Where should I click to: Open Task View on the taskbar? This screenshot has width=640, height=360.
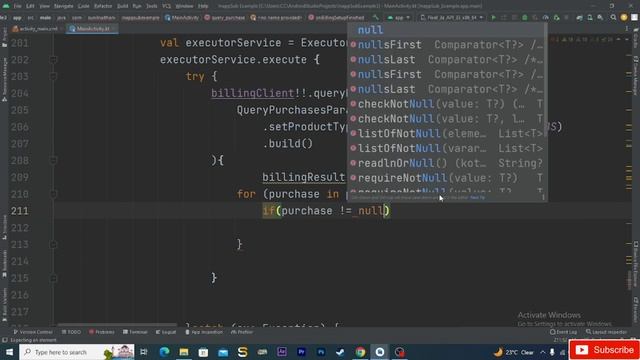[144, 352]
